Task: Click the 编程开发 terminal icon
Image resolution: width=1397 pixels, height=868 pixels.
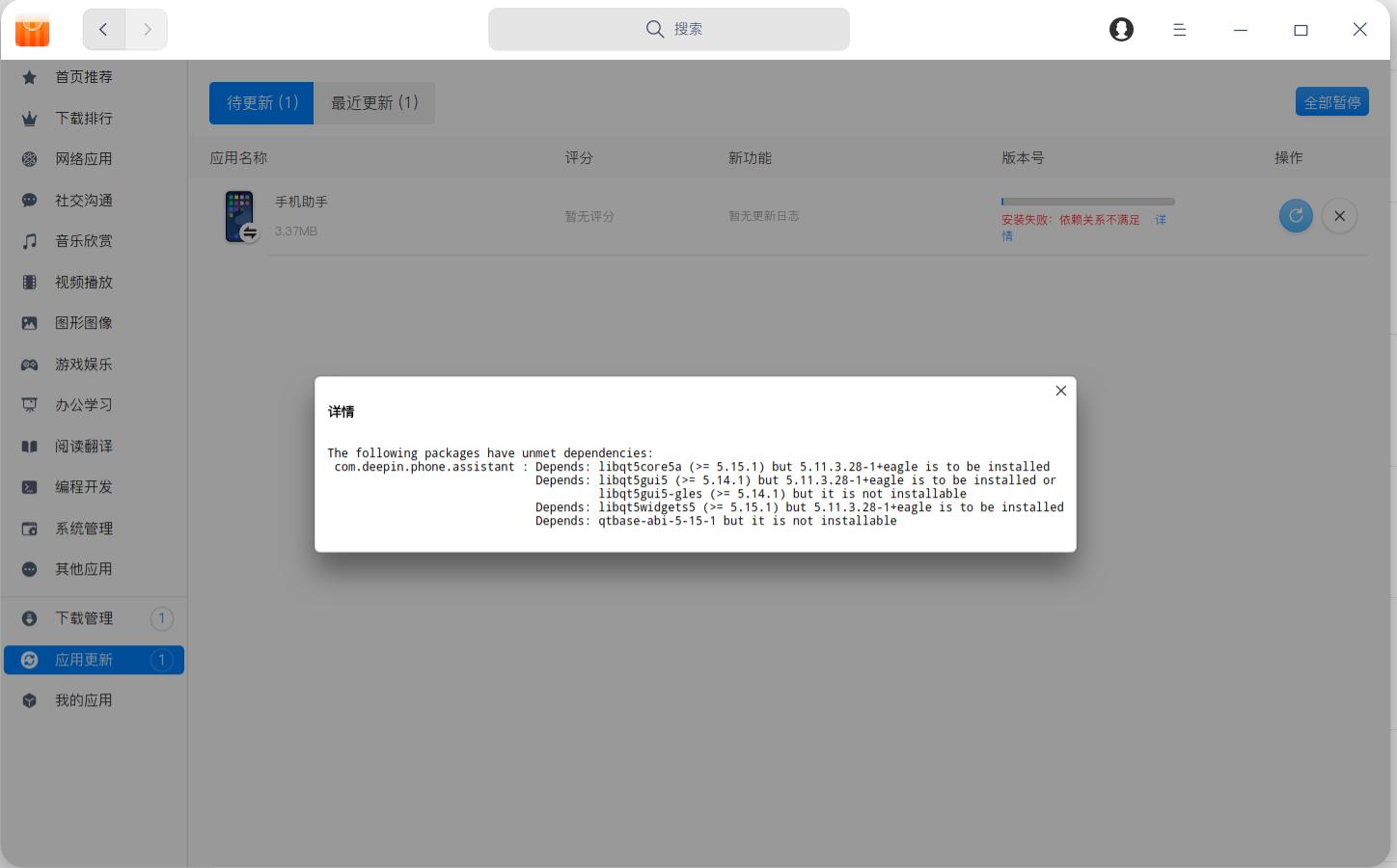Action: click(30, 487)
